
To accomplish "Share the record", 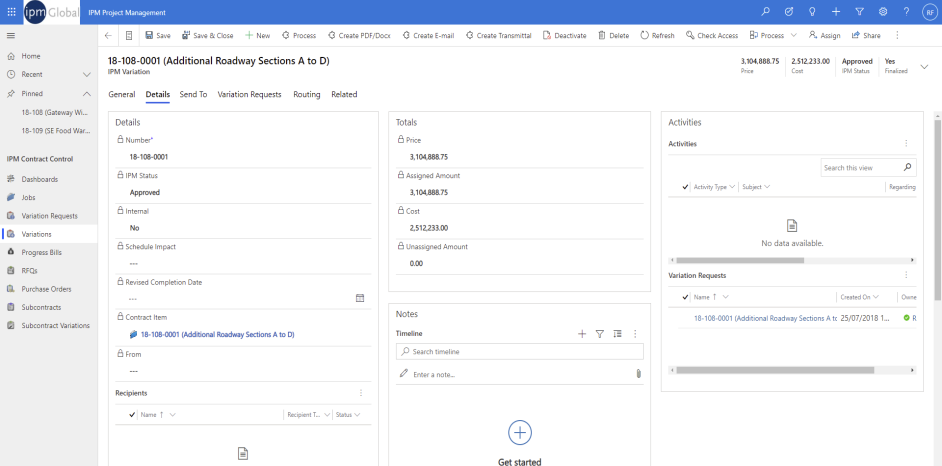I will pos(866,35).
